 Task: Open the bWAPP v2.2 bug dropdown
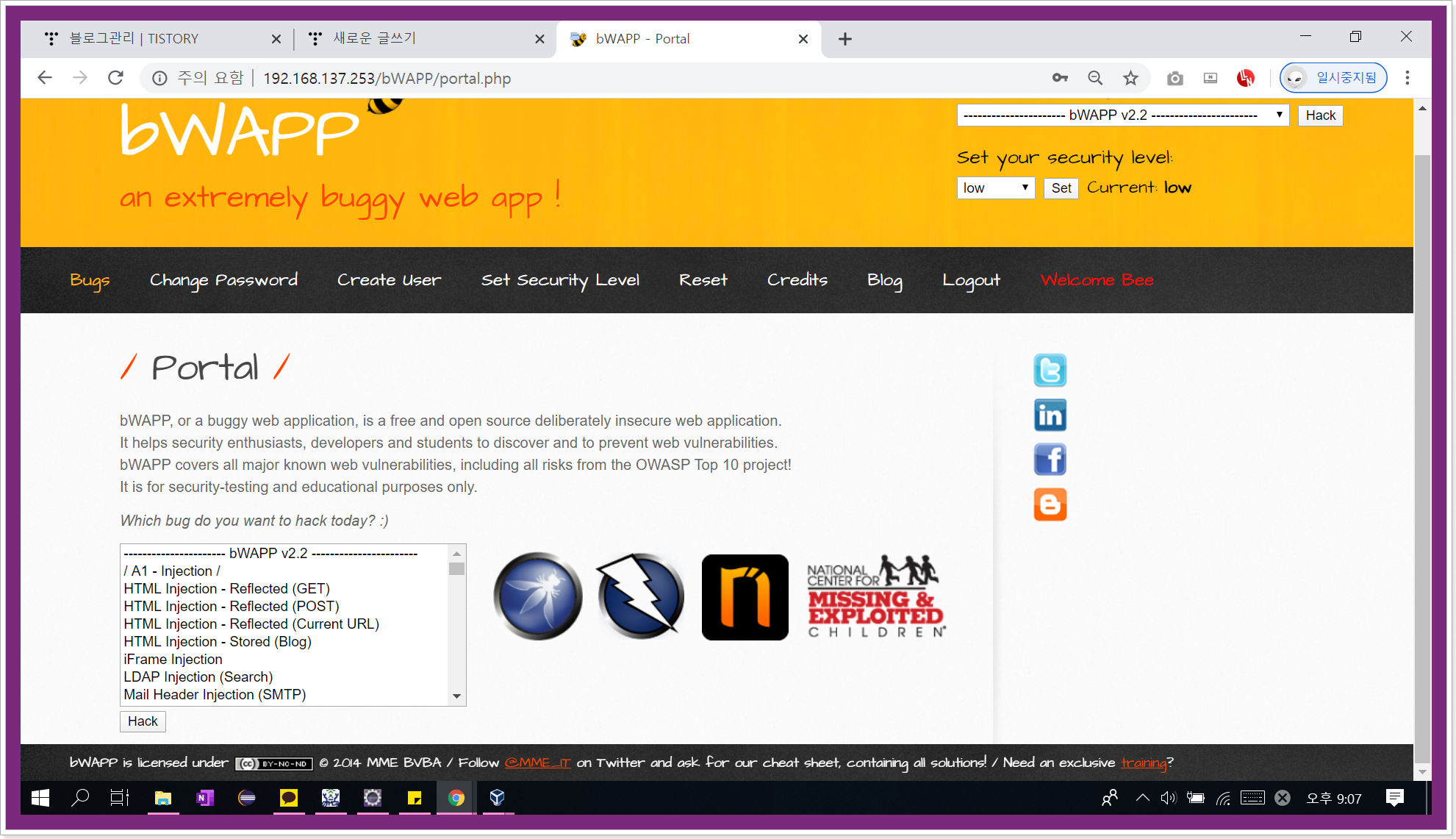(x=1122, y=115)
